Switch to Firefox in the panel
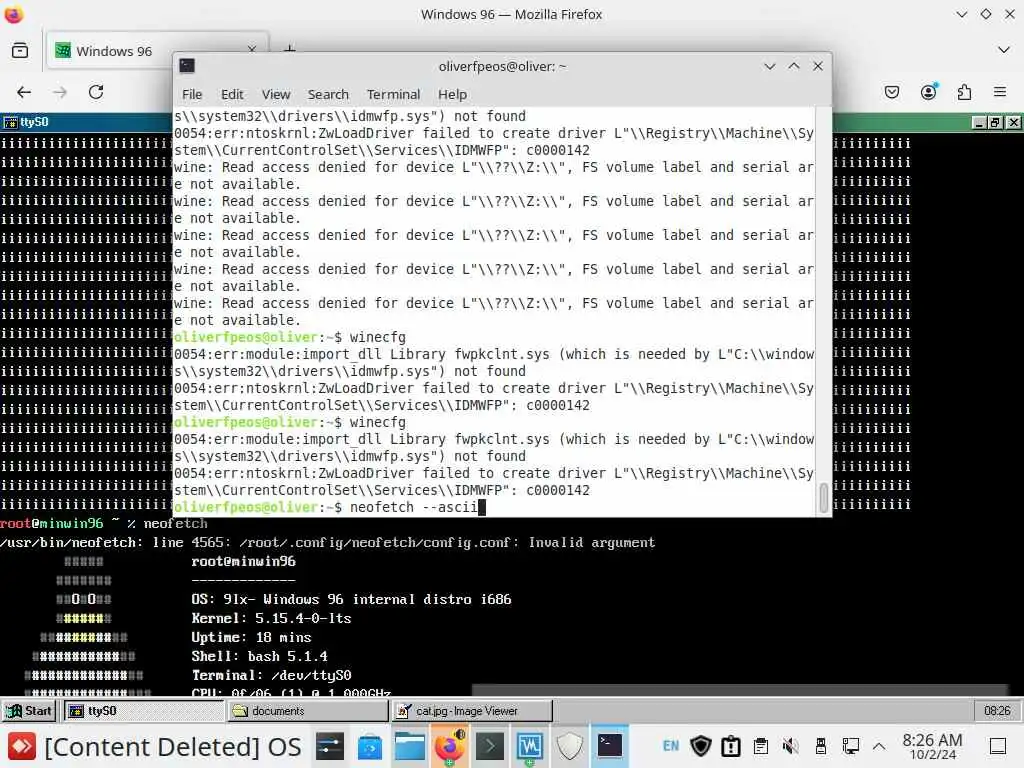Image resolution: width=1024 pixels, height=768 pixels. tap(450, 746)
